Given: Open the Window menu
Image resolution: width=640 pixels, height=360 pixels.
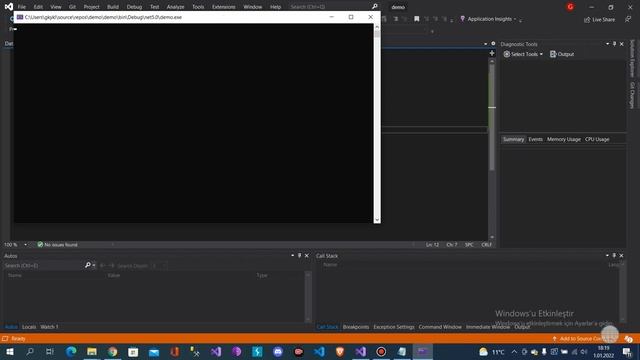Looking at the screenshot, I should [253, 7].
